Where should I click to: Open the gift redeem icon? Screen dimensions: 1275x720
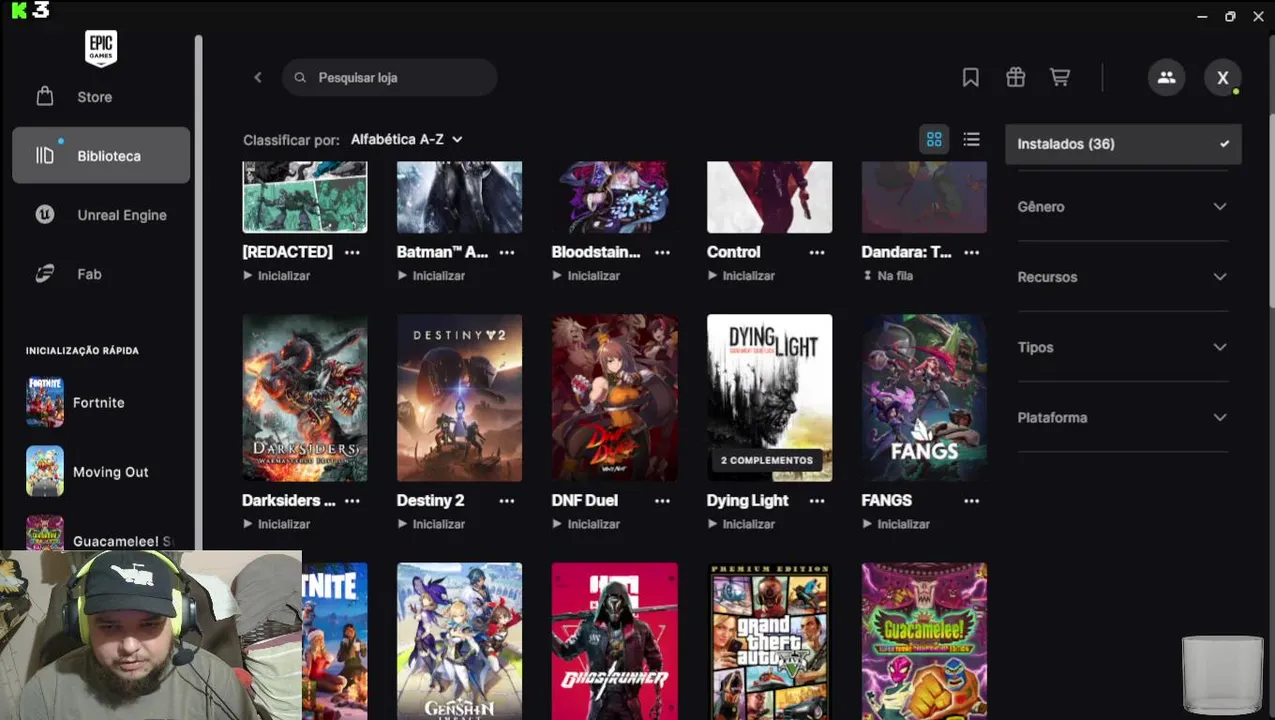pyautogui.click(x=1015, y=77)
